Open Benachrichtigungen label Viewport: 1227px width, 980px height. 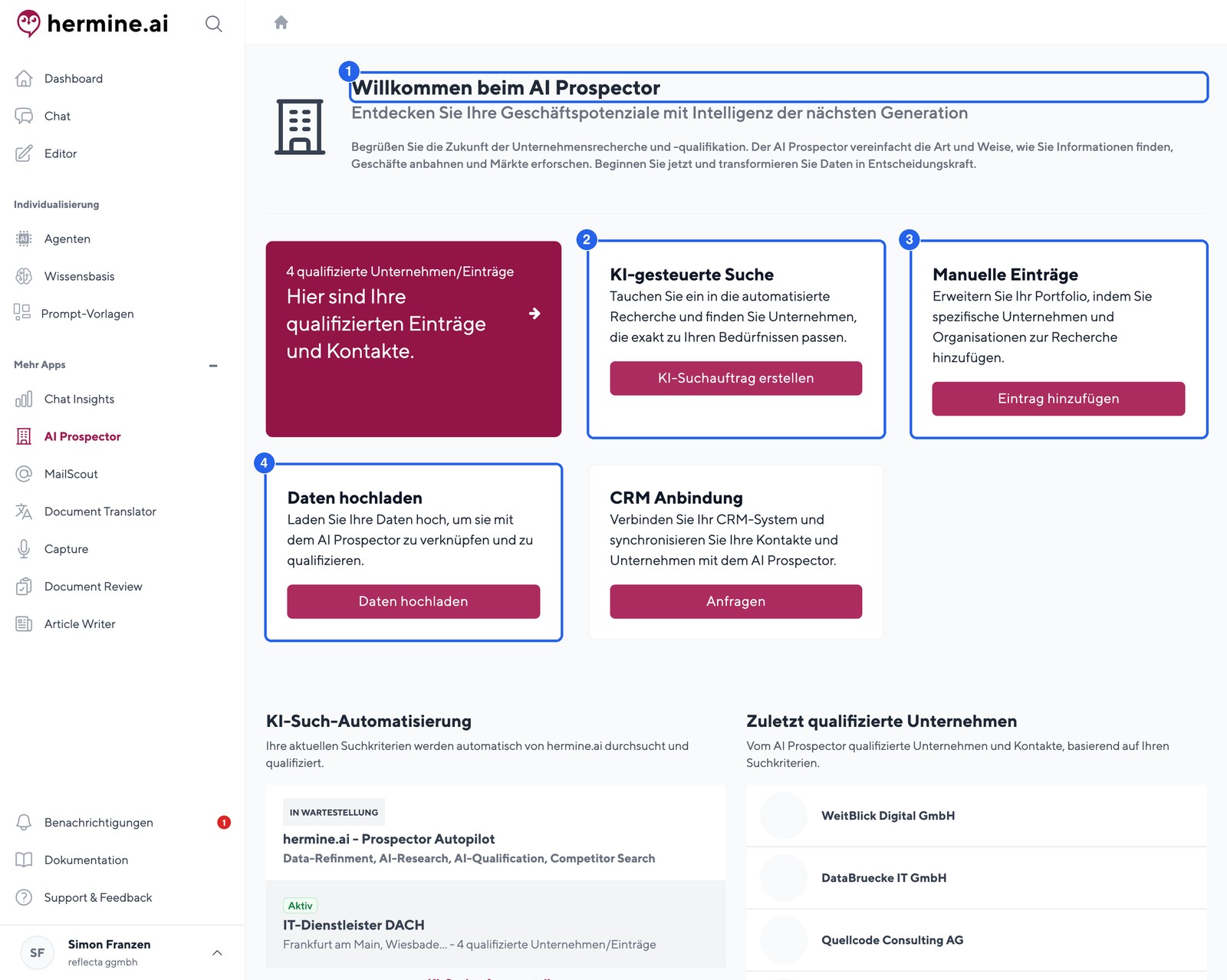click(99, 822)
